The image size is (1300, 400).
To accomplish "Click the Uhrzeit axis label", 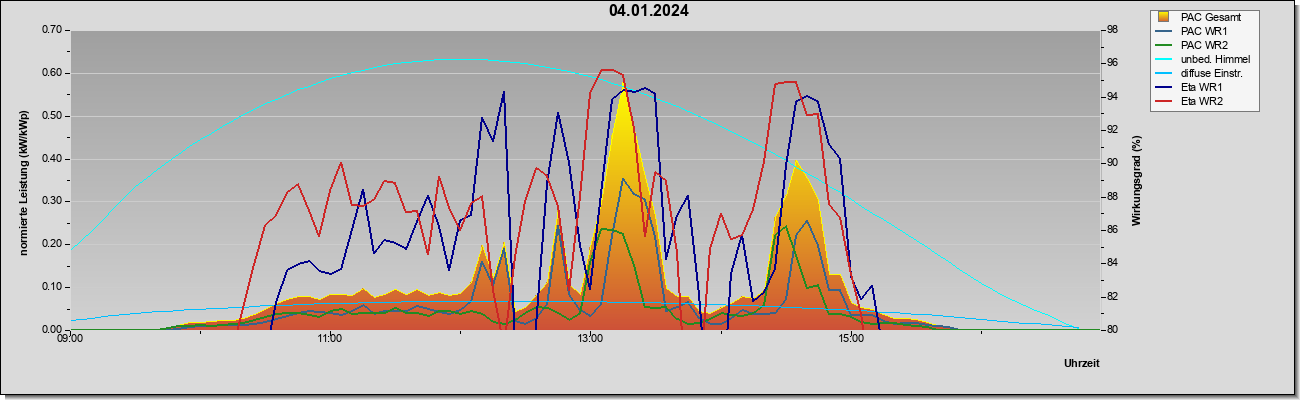I will tap(1081, 363).
